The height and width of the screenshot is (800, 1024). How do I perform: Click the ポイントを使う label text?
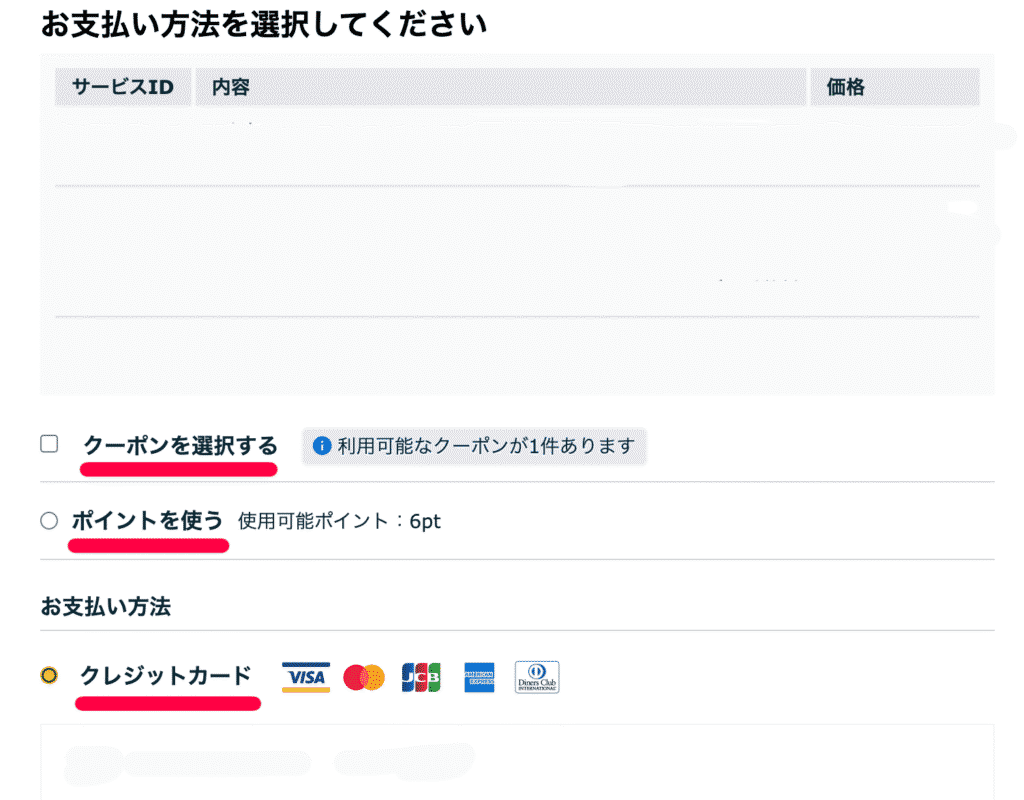point(147,520)
